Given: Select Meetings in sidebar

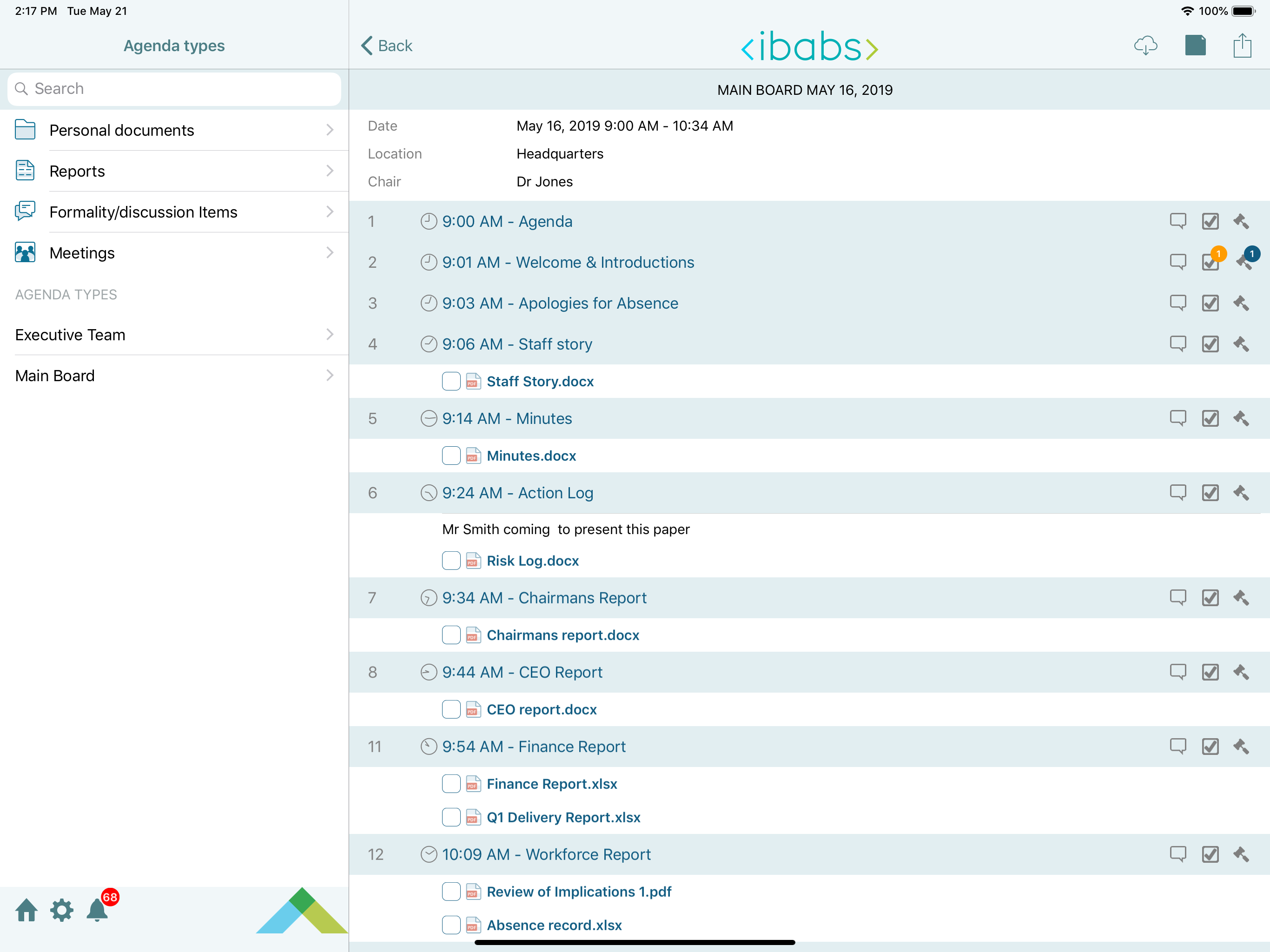Looking at the screenshot, I should 174,252.
